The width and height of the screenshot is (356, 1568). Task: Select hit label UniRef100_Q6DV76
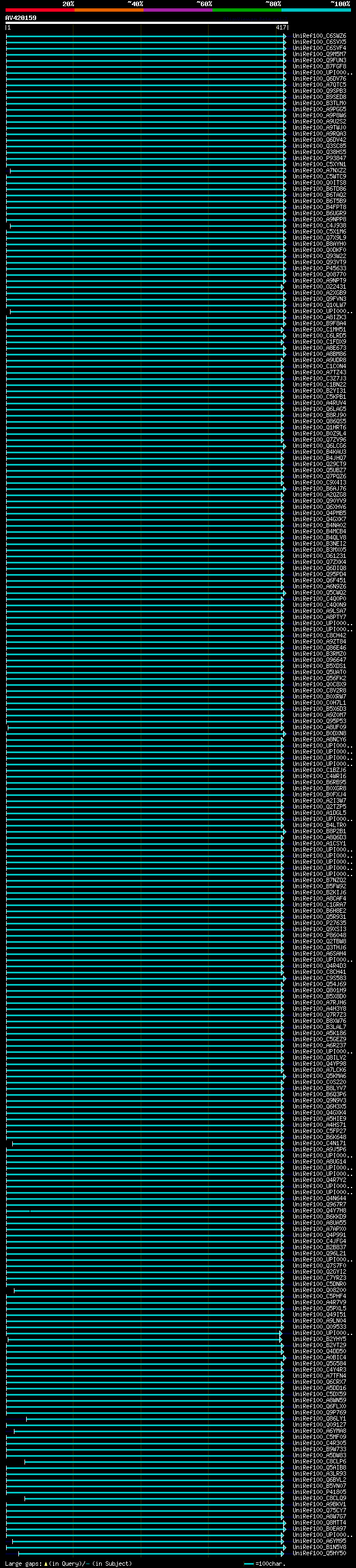319,78
